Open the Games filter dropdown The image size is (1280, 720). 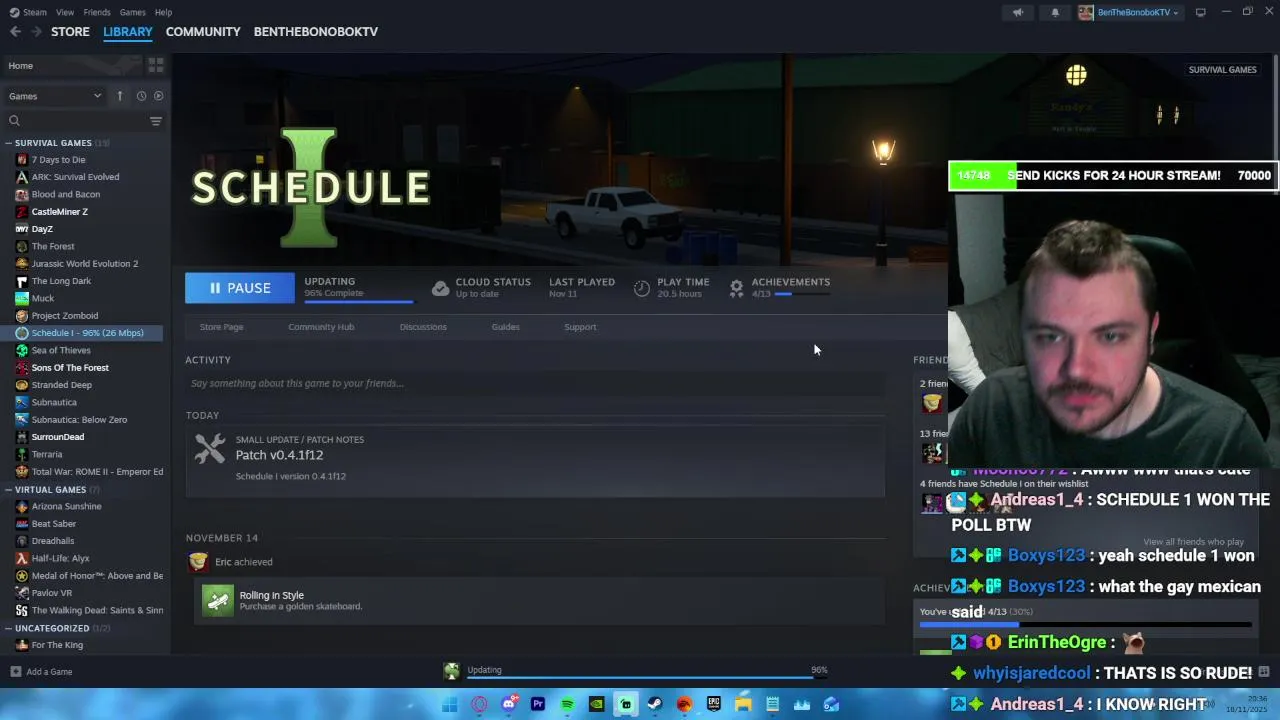pyautogui.click(x=55, y=96)
